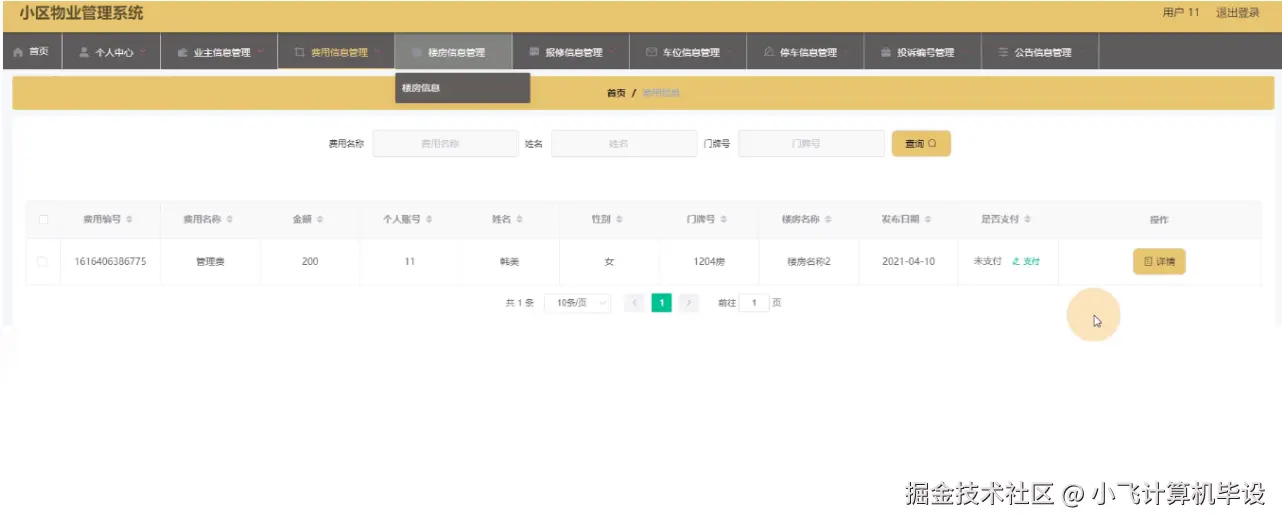Choose 楼房信息 in the dropdown submenu
Image resolution: width=1282 pixels, height=524 pixels.
click(462, 88)
